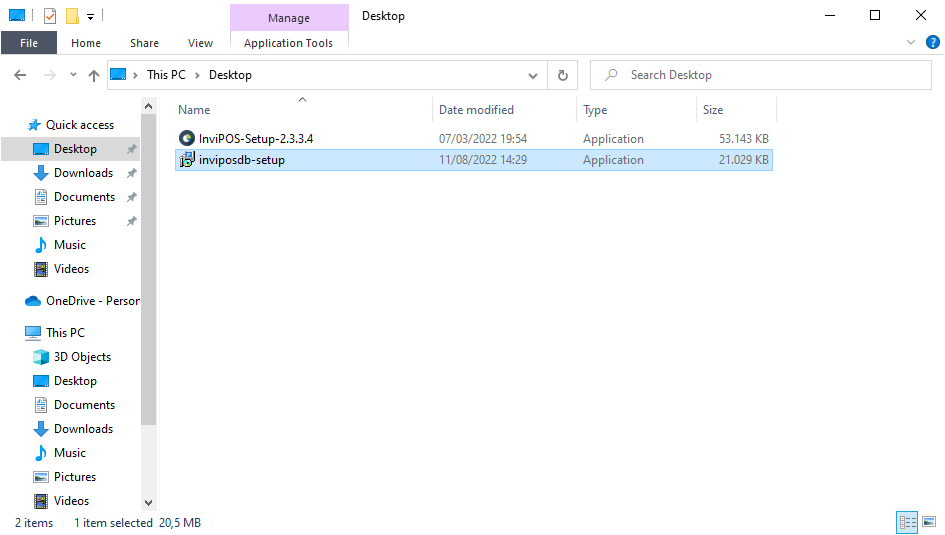The height and width of the screenshot is (535, 945).
Task: Click the InviPOS-Setup-2.3.3.4 application icon
Action: [x=186, y=139]
